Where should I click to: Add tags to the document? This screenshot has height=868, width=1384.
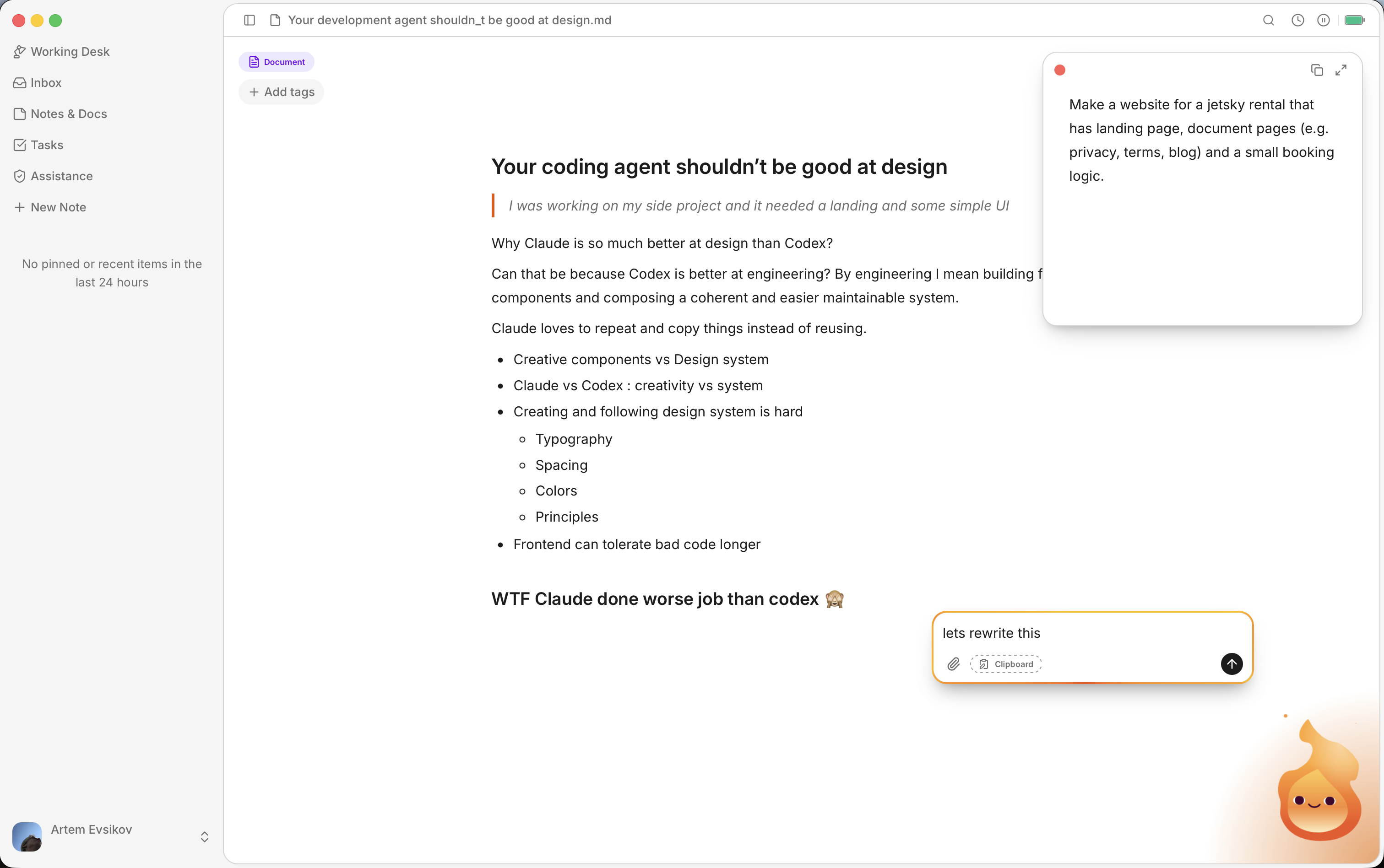pyautogui.click(x=282, y=92)
